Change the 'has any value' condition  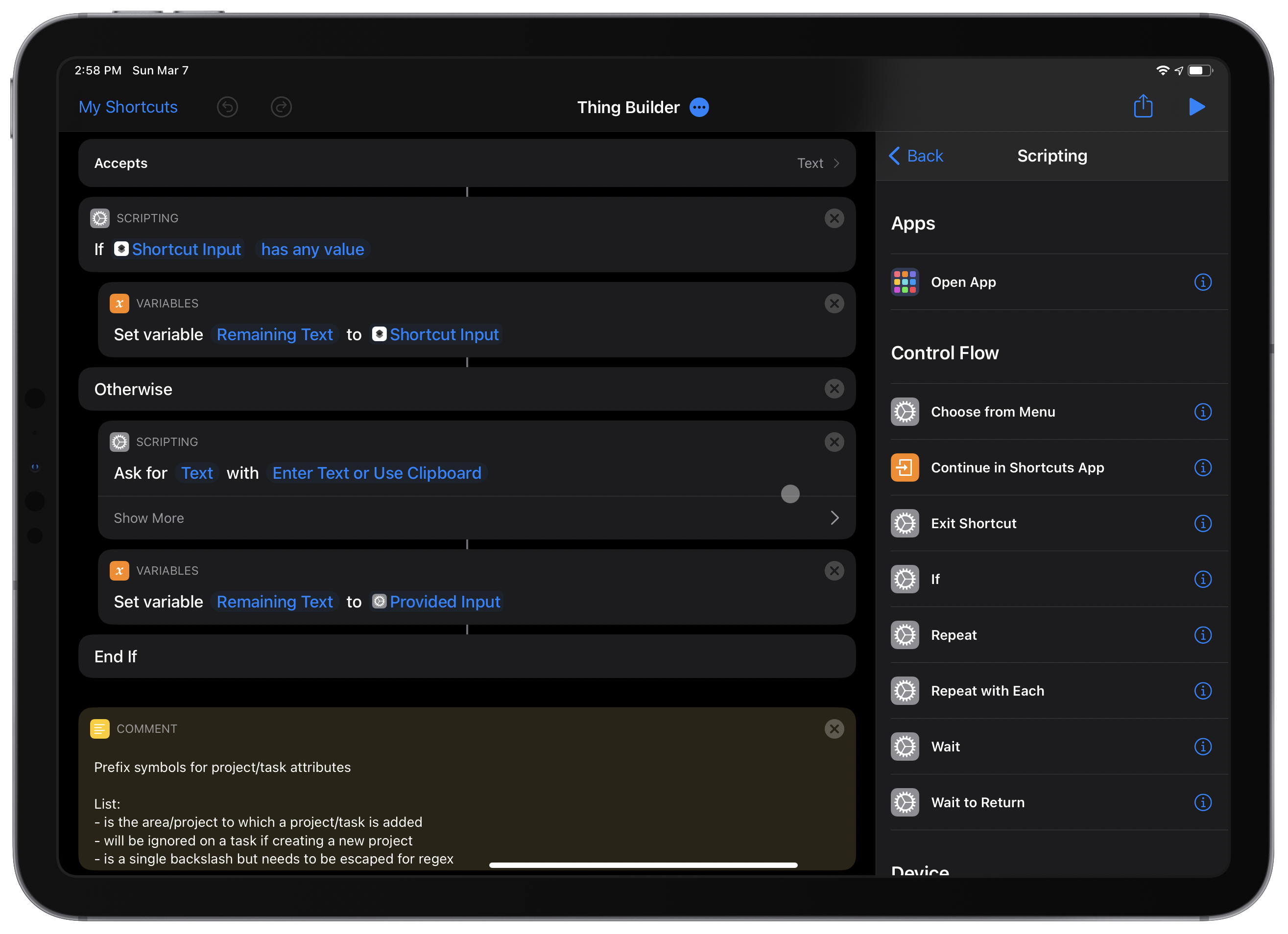click(313, 249)
